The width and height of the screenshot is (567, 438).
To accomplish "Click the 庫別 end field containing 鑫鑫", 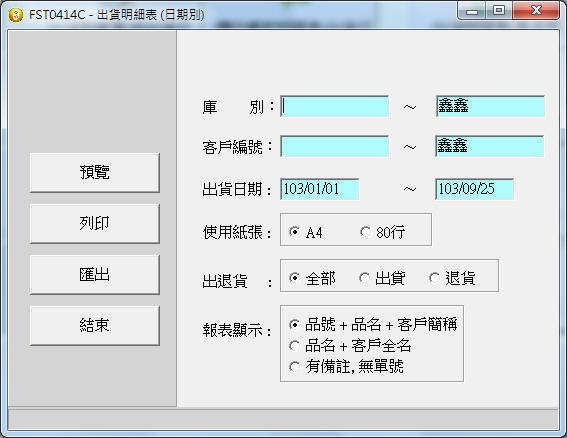I will point(490,106).
